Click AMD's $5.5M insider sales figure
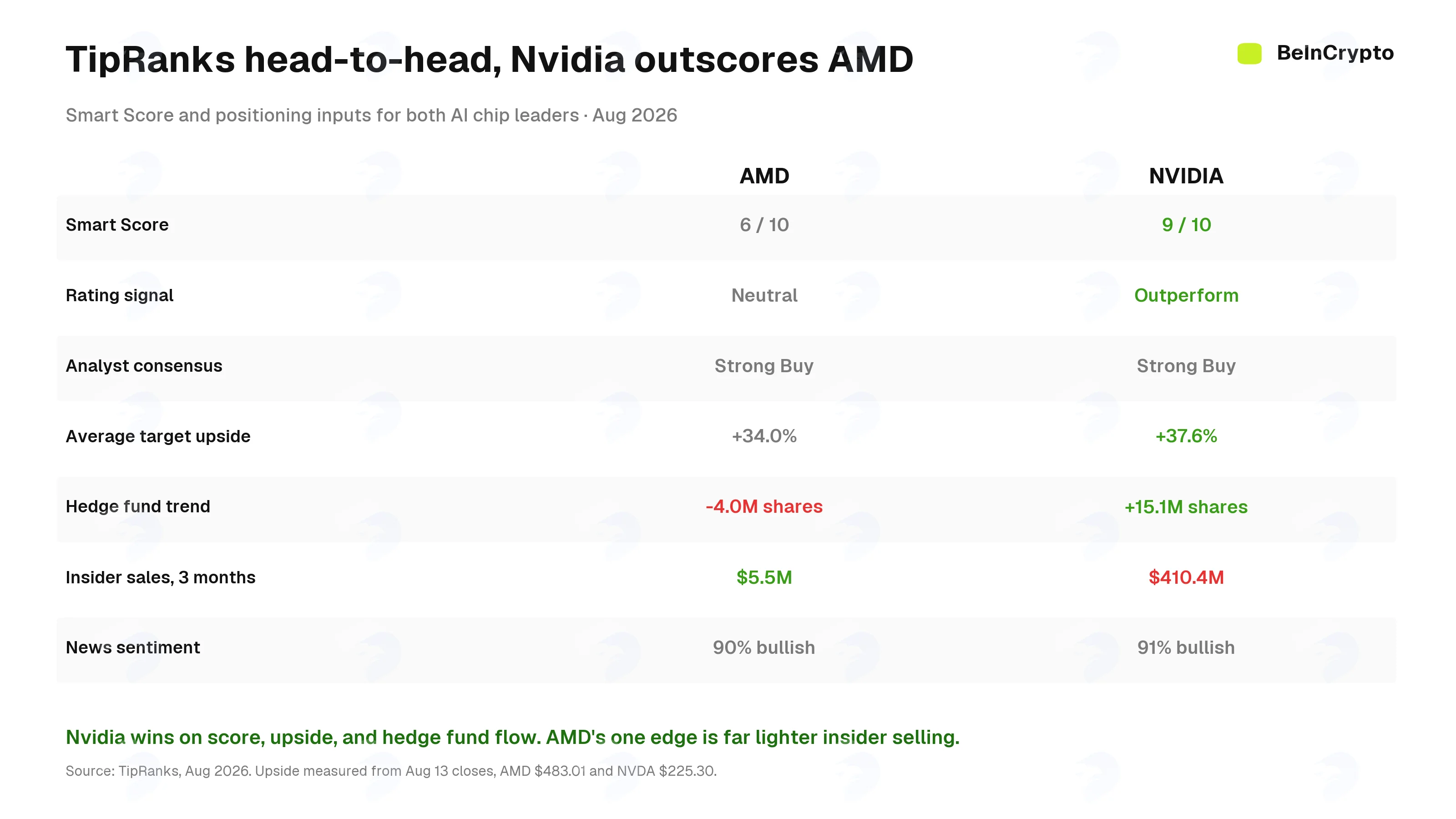The width and height of the screenshot is (1456, 819). tap(764, 577)
